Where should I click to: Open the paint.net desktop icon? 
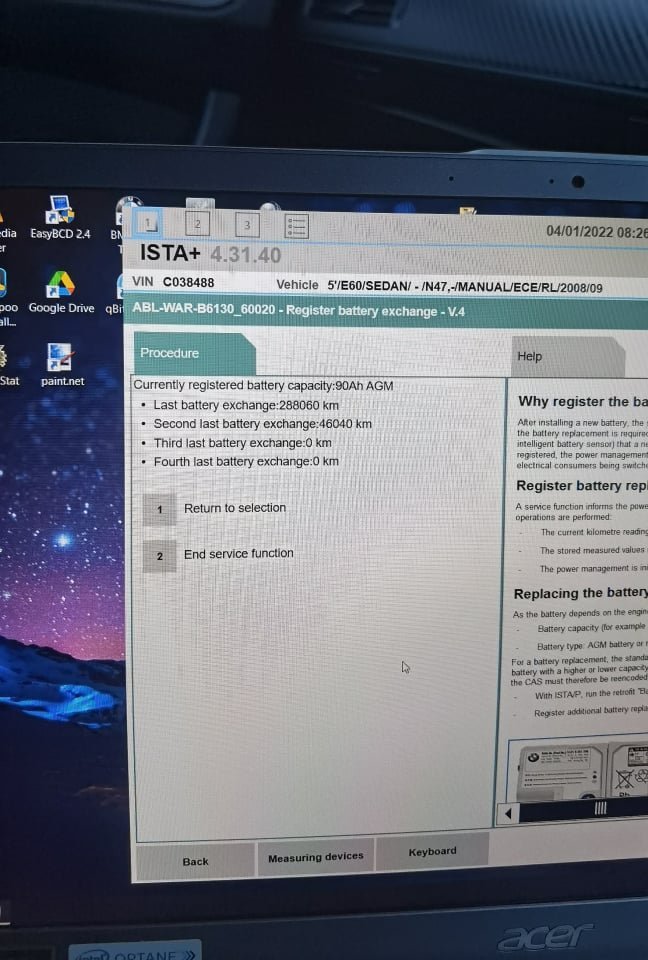point(61,361)
